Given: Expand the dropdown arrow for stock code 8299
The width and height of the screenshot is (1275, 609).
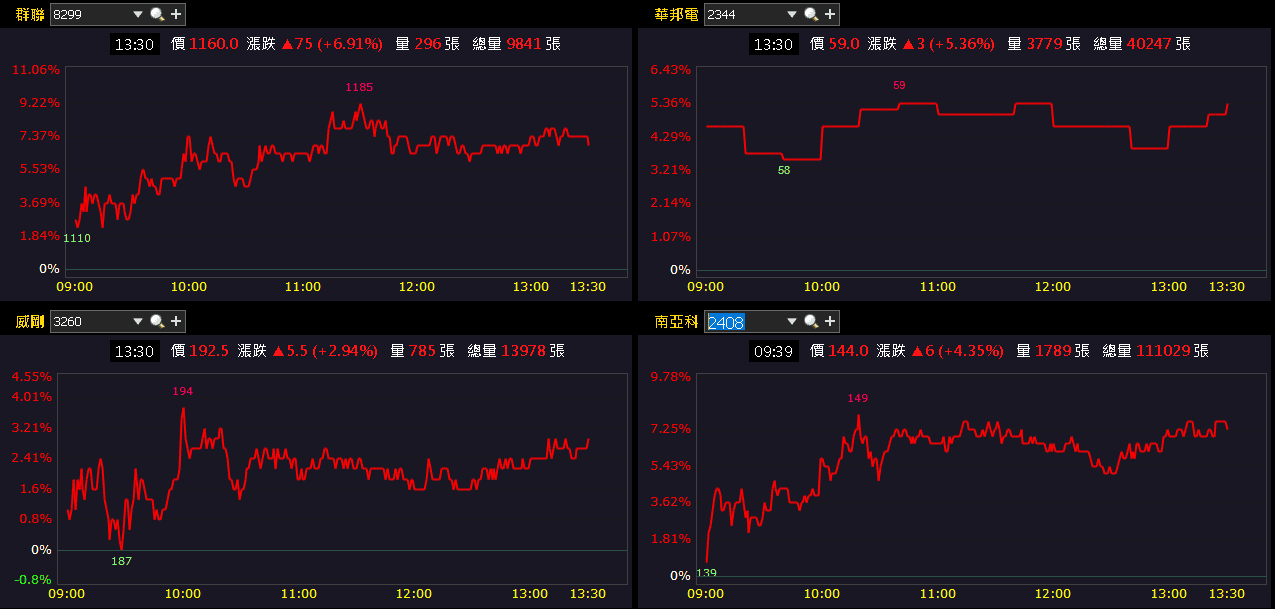Looking at the screenshot, I should (x=137, y=15).
